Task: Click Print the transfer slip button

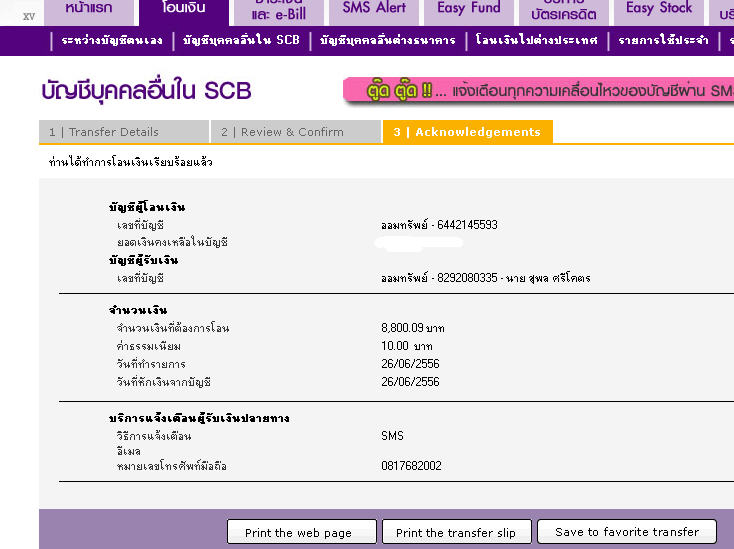Action: (457, 532)
